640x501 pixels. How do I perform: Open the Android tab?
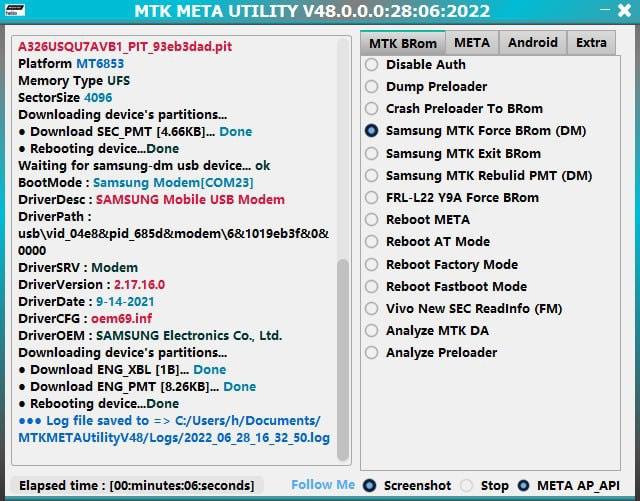click(532, 43)
